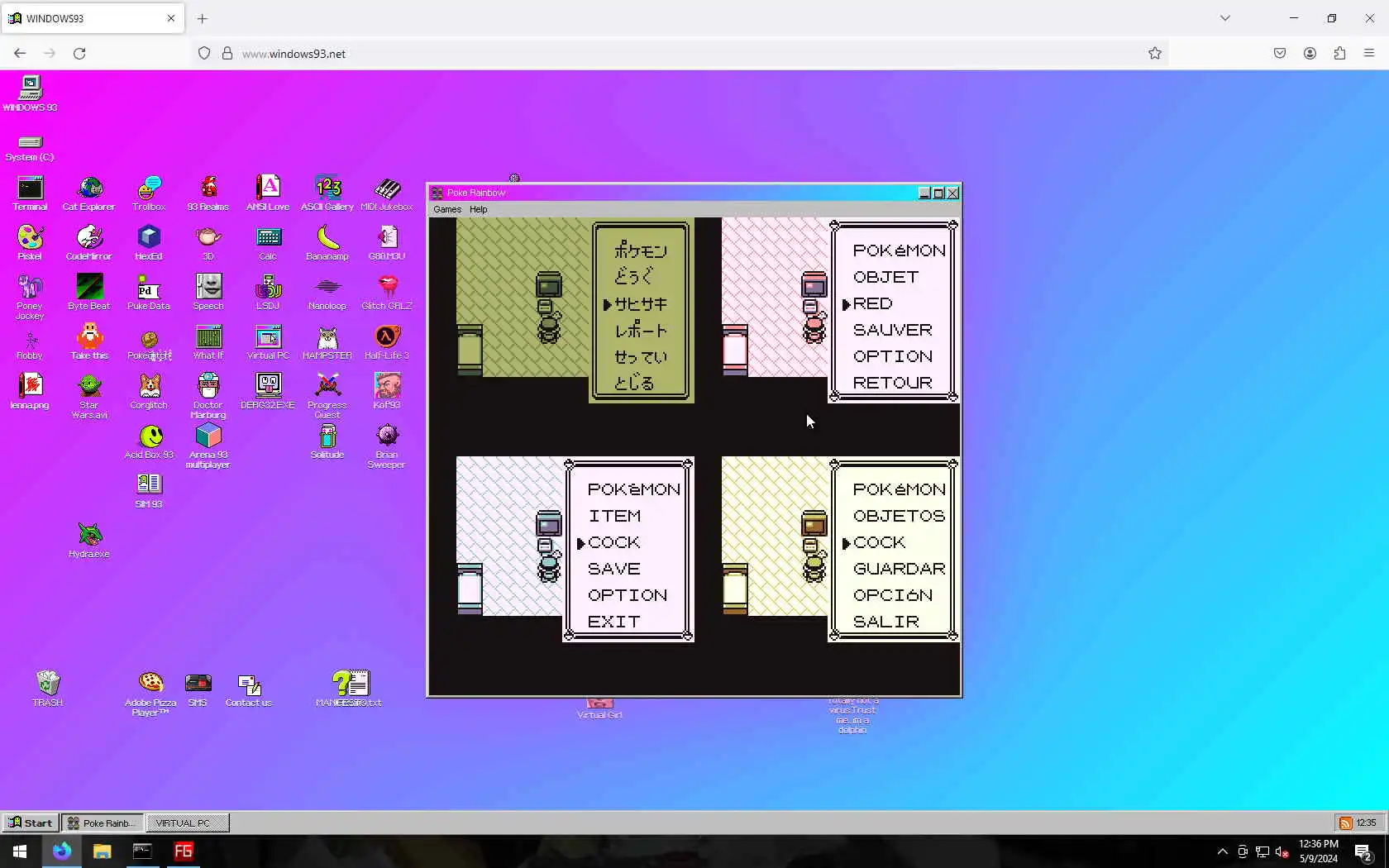This screenshot has width=1389, height=868.
Task: Click the ASCII Gallery icon
Action: (327, 193)
